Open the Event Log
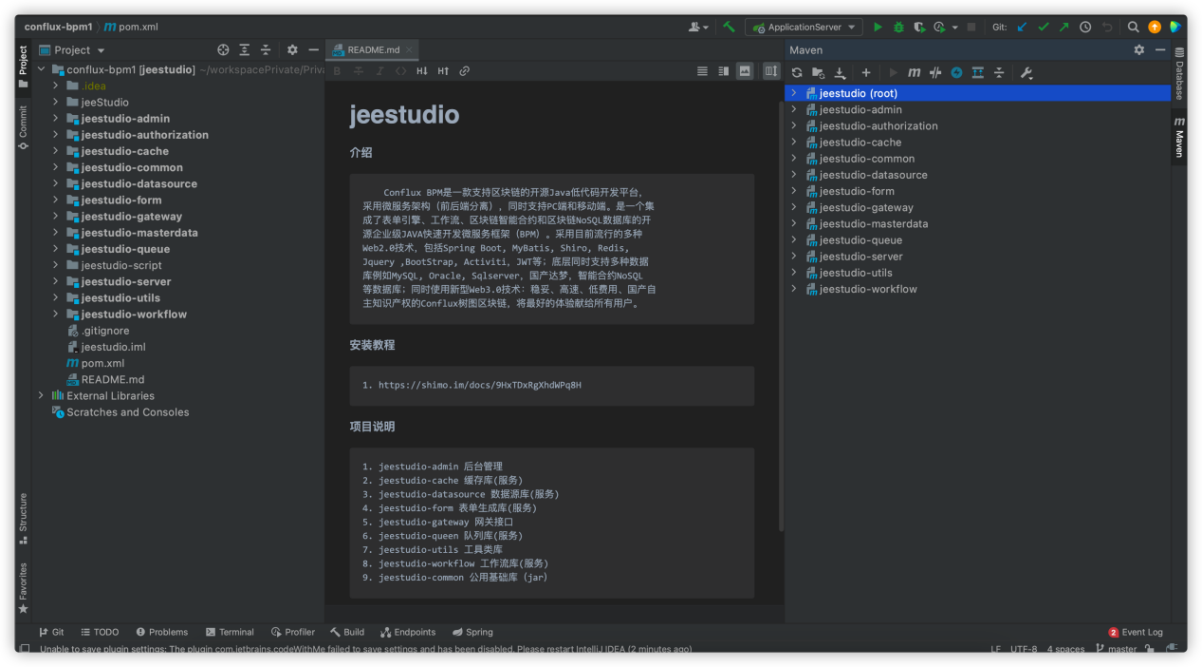Screen dimensions: 1202x667 1136,632
